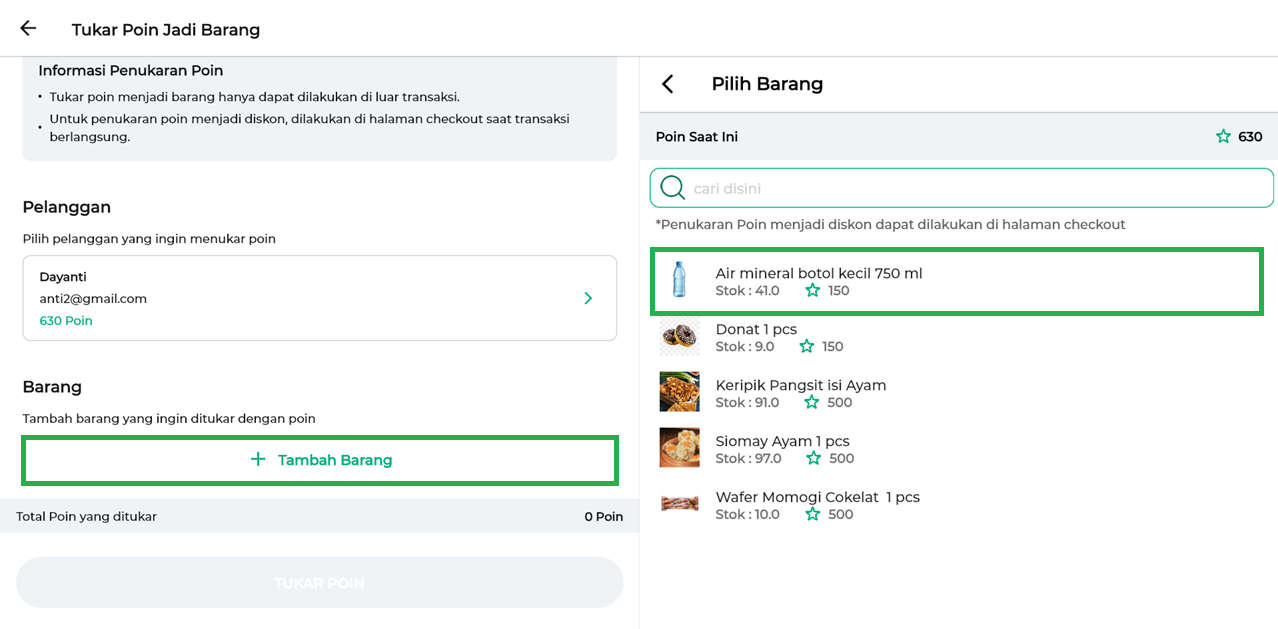Image resolution: width=1278 pixels, height=629 pixels.
Task: Click star icon next to 630 points
Action: 1223,137
